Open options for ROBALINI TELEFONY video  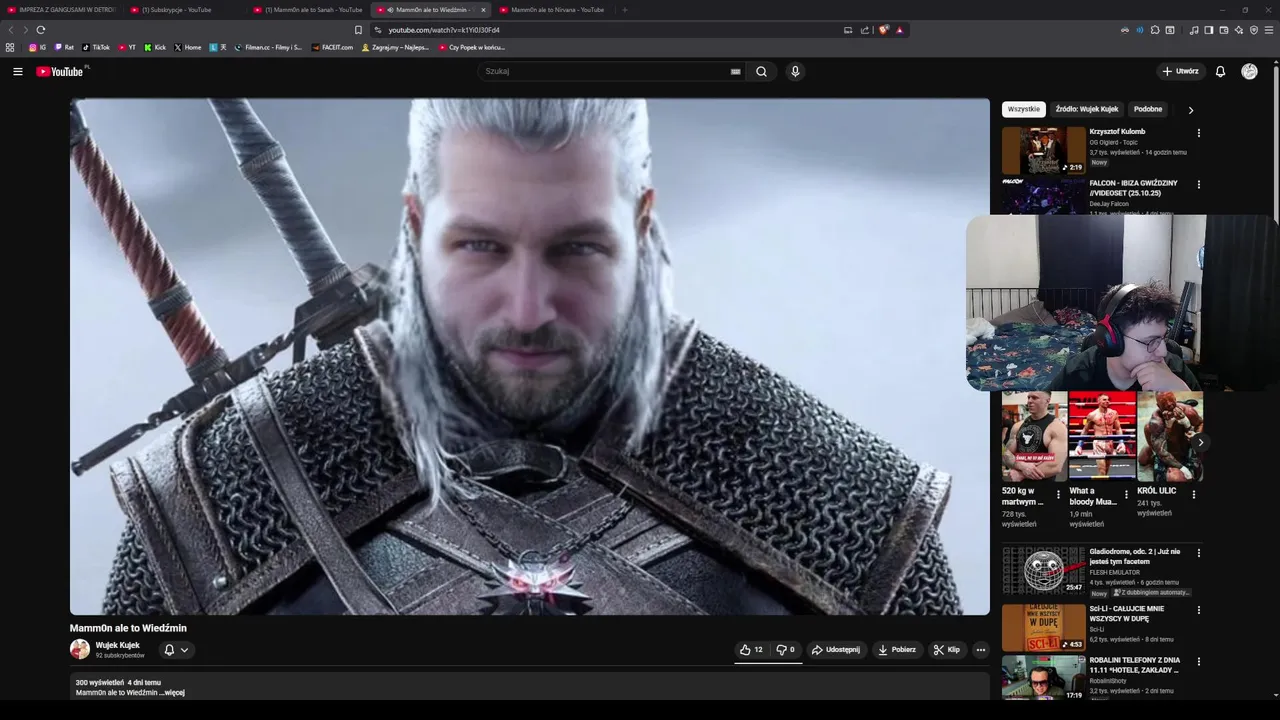tap(1198, 662)
